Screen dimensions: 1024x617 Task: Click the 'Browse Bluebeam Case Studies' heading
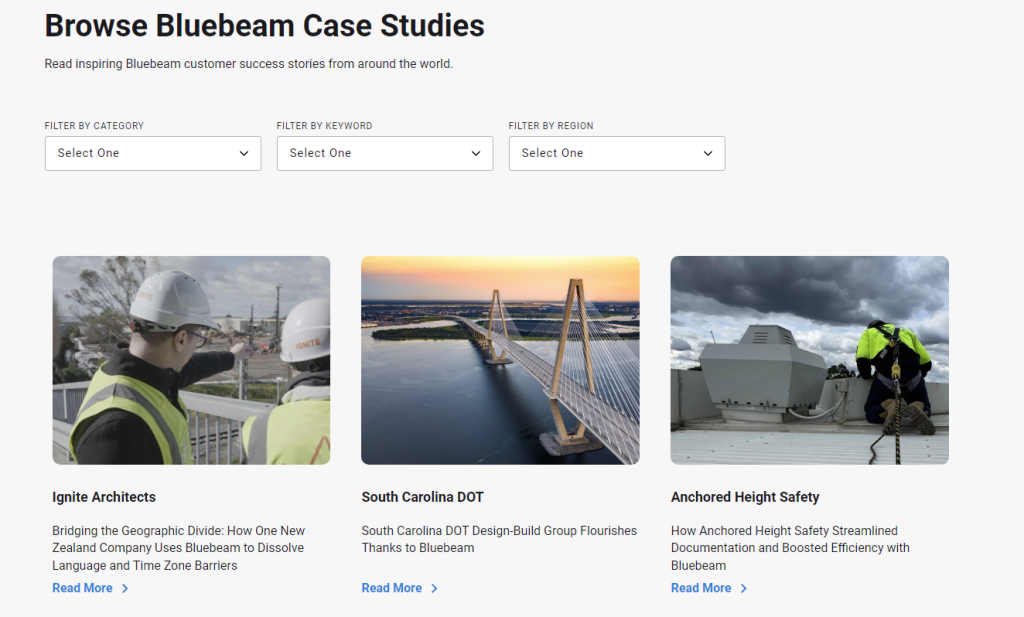pos(264,26)
